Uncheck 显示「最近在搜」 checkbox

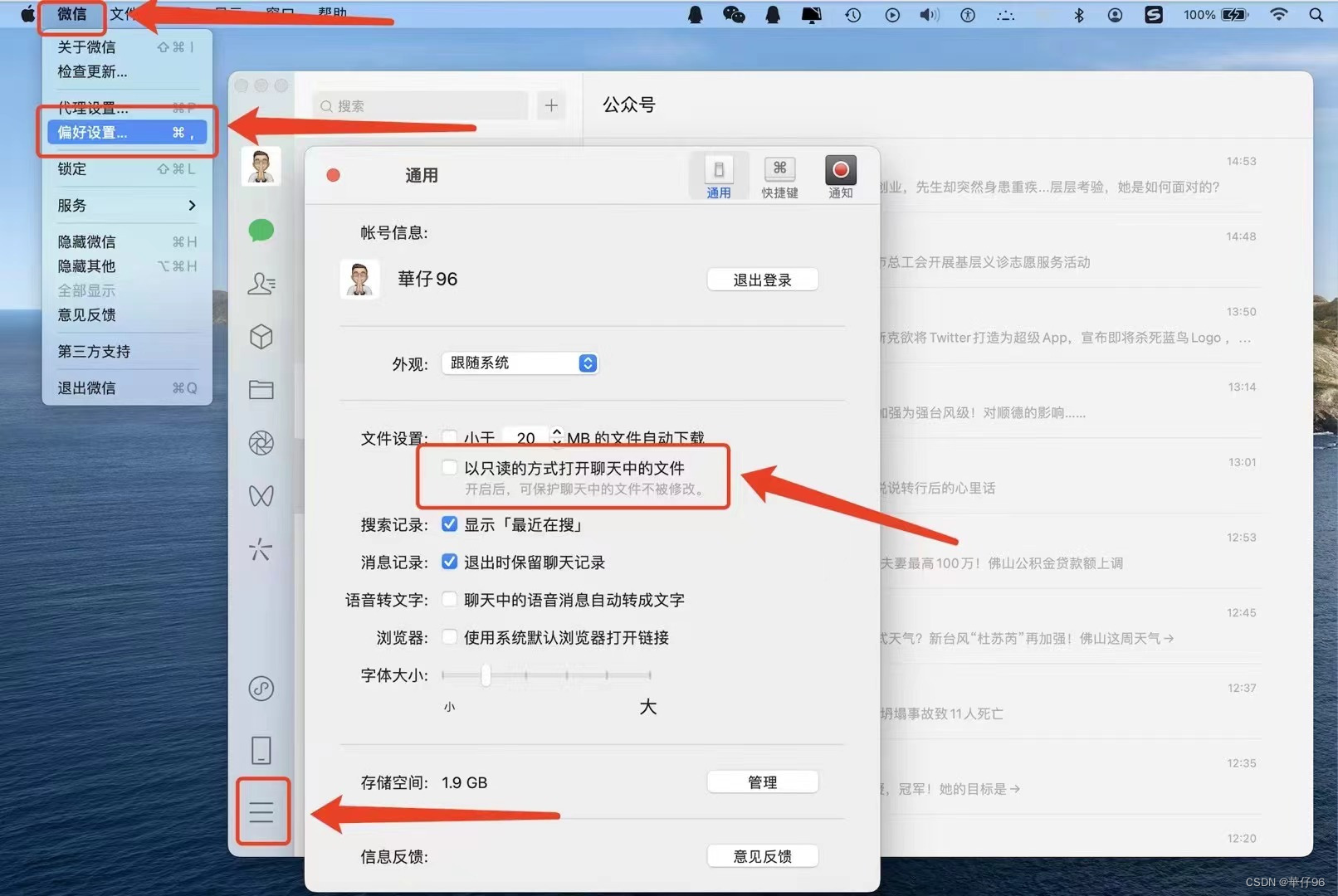tap(449, 523)
